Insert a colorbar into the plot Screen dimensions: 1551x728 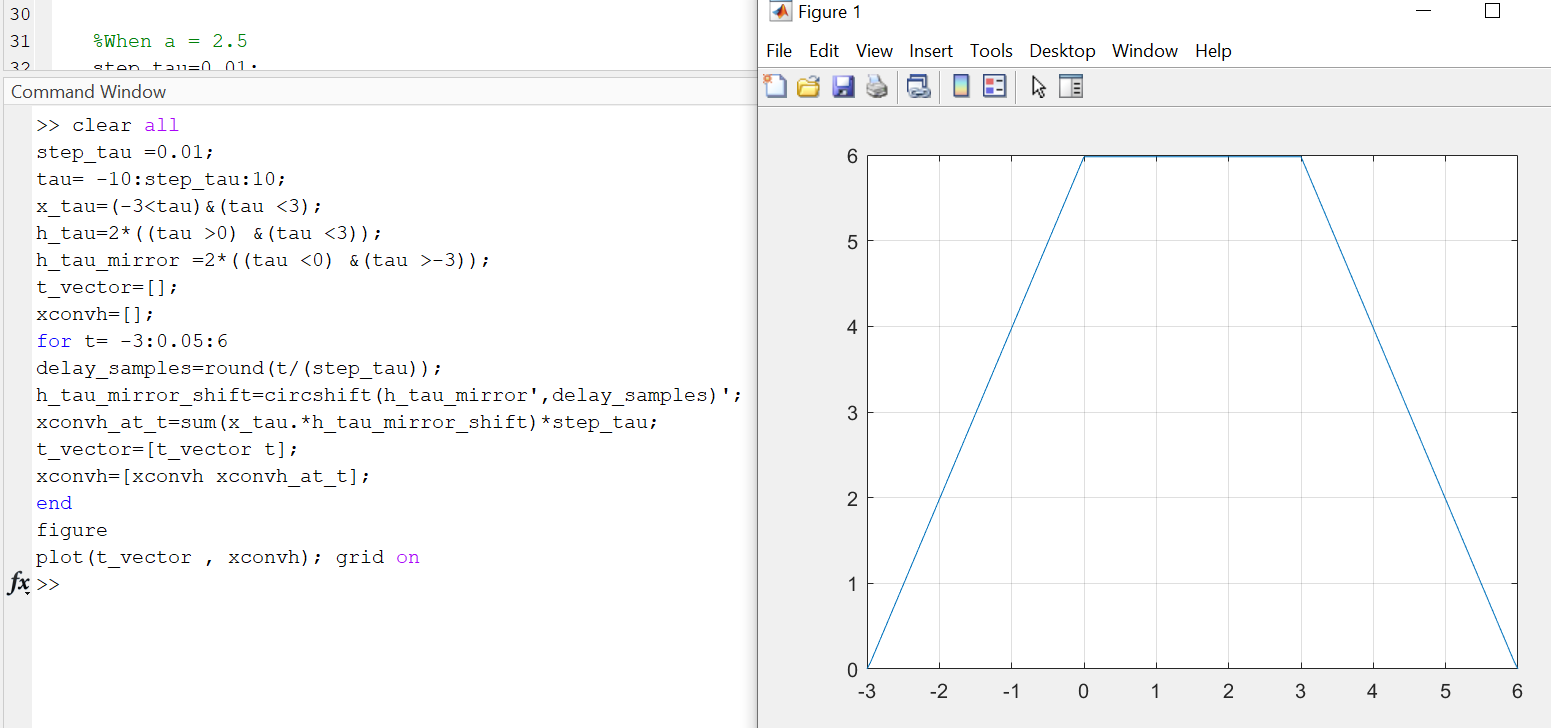961,86
